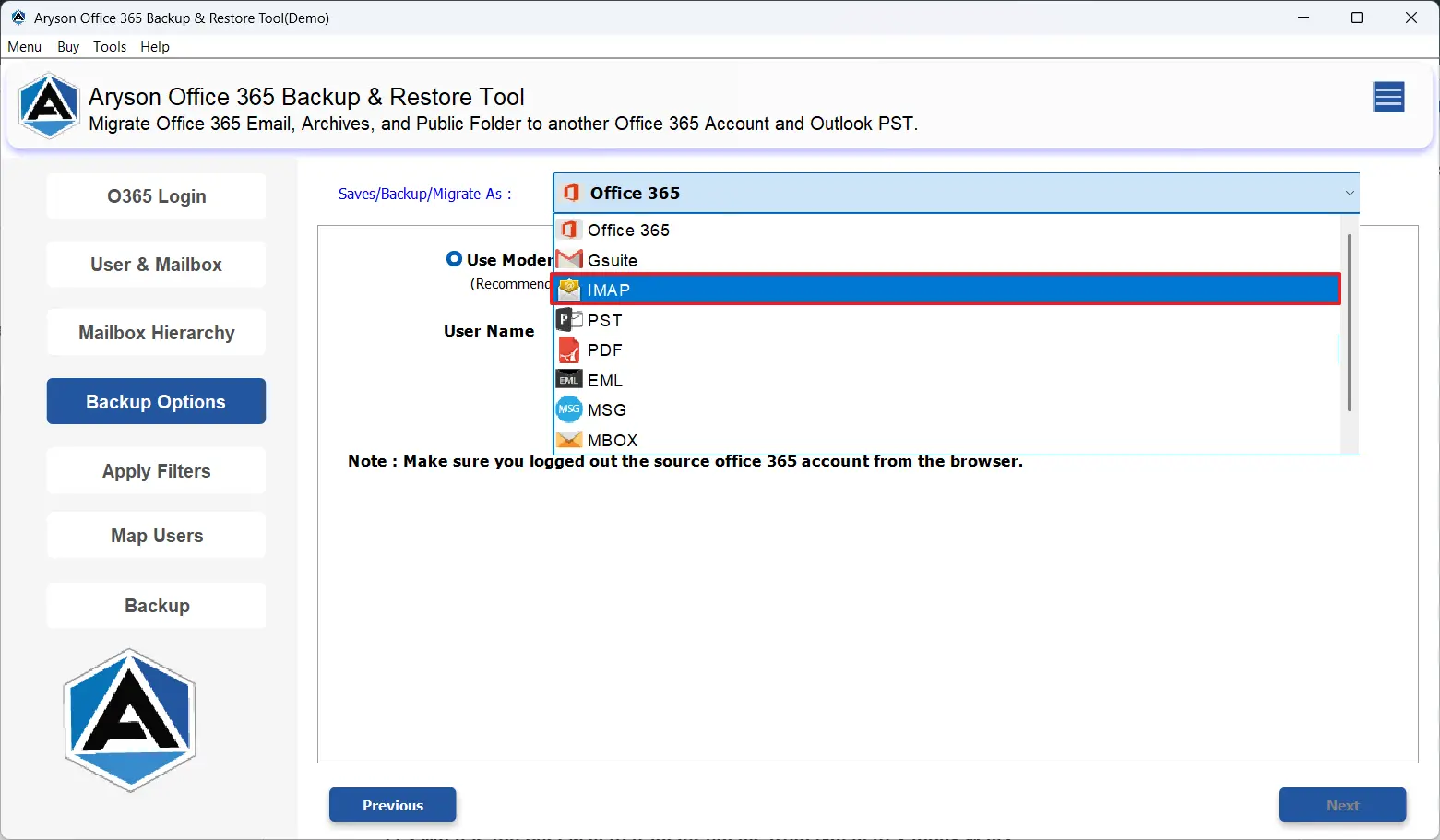
Task: Go to the Backup step
Action: (156, 606)
